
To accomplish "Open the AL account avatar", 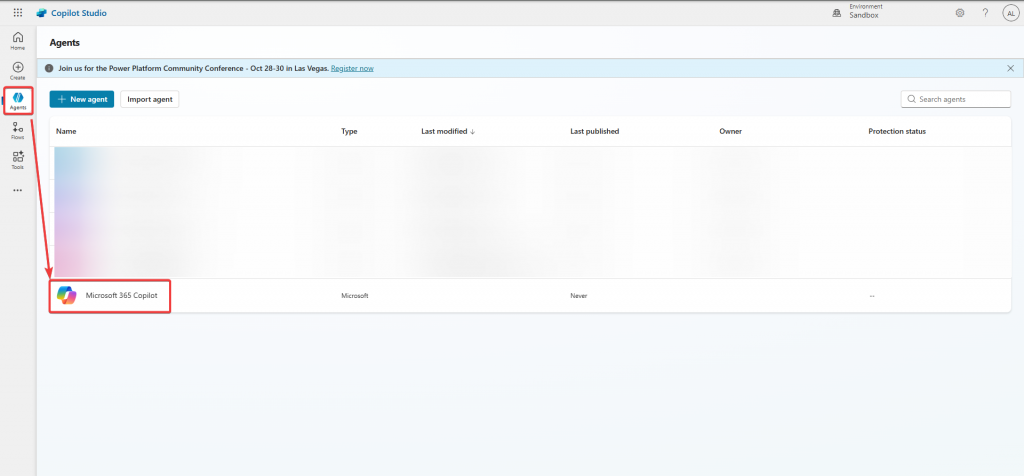I will click(x=1010, y=13).
